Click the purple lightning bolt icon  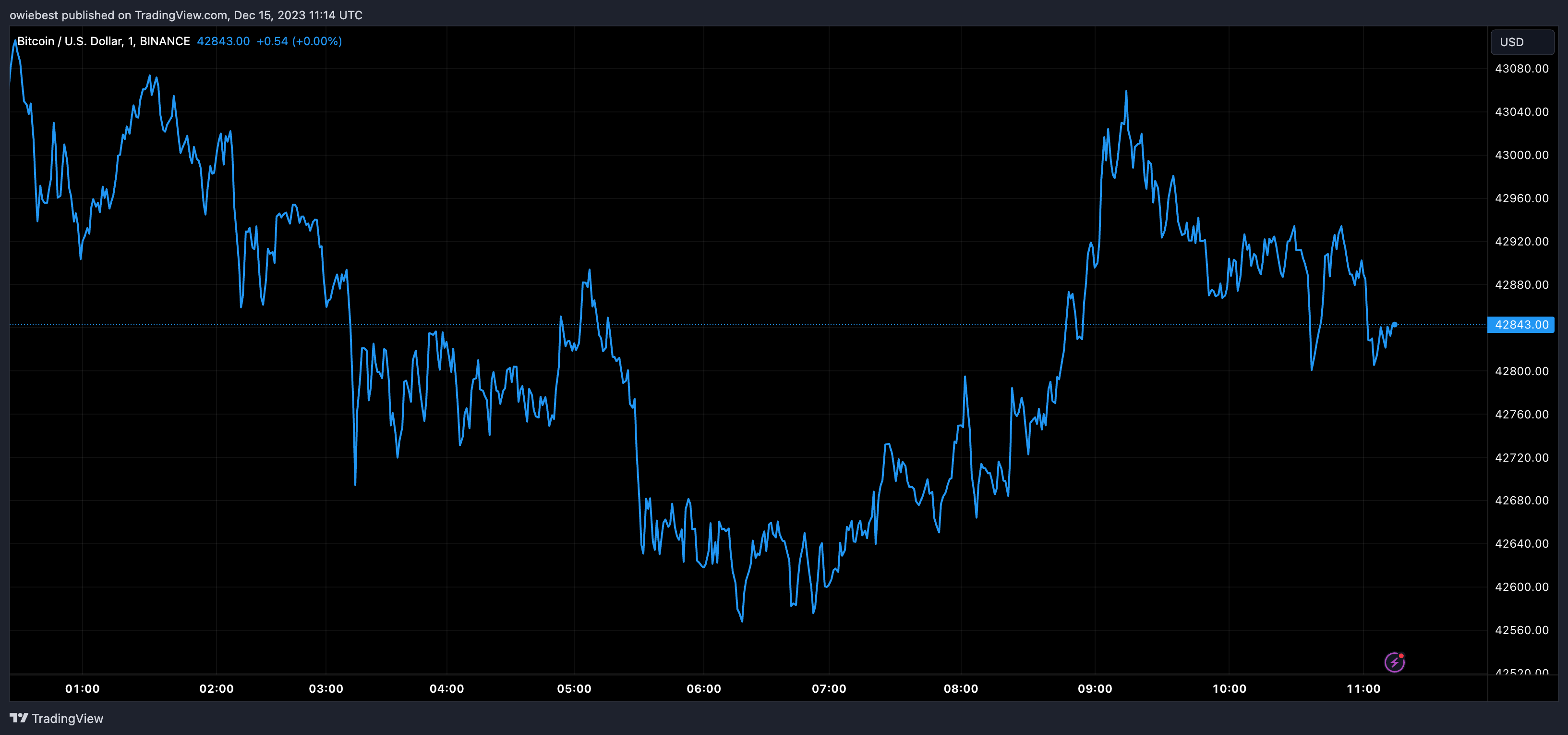[x=1394, y=662]
